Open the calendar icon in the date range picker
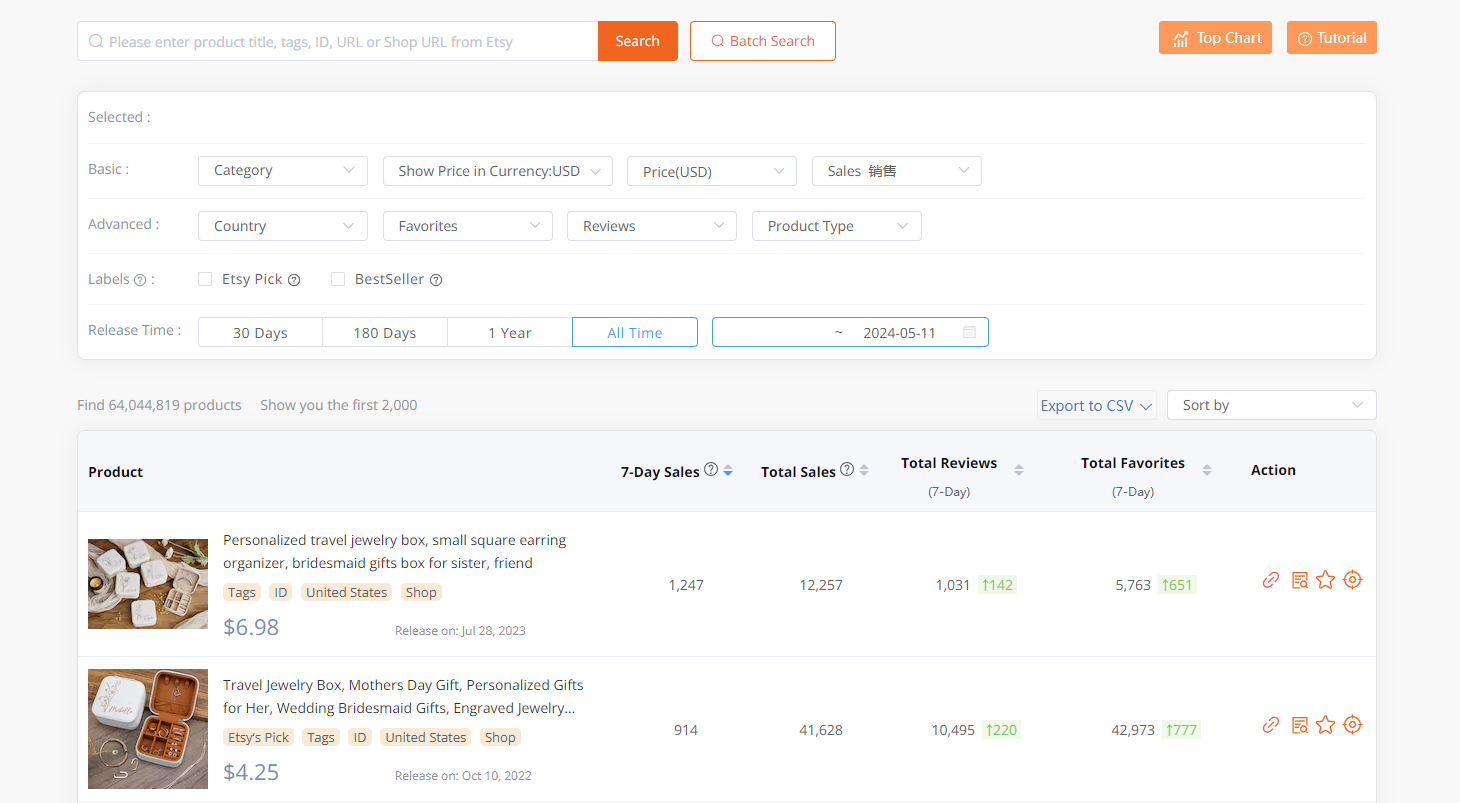 tap(969, 331)
